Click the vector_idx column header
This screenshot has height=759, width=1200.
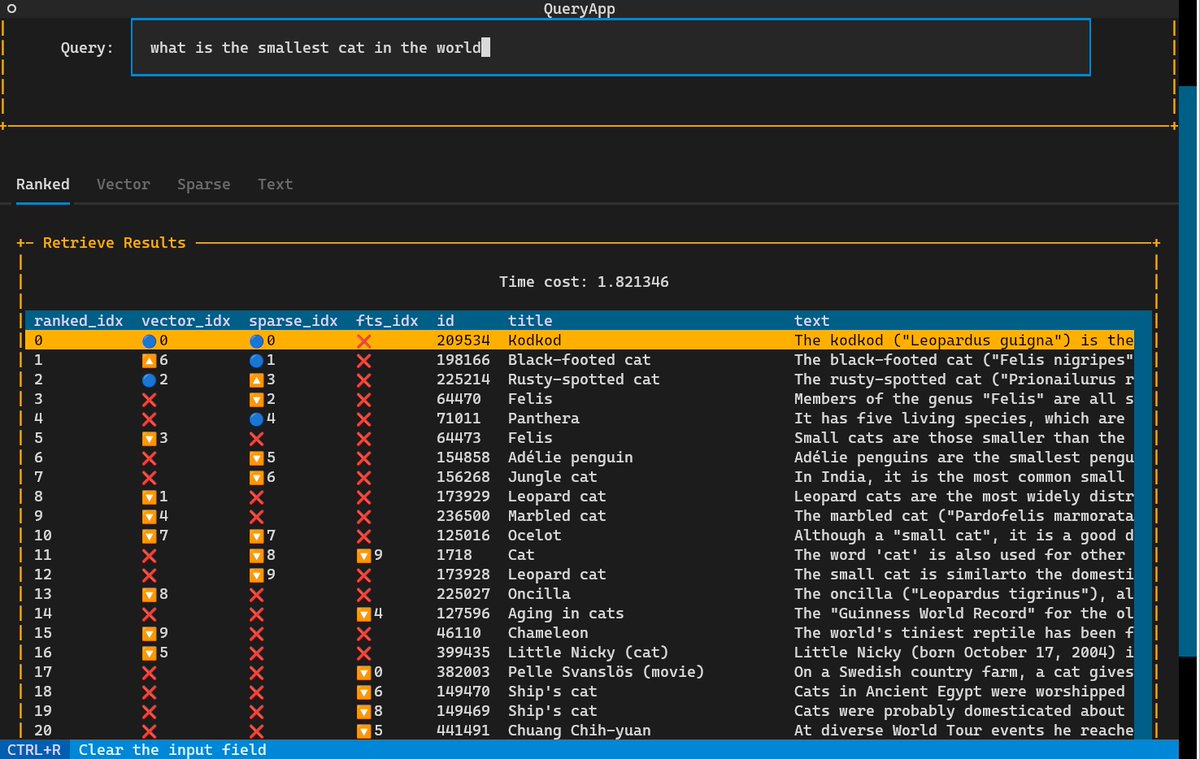pyautogui.click(x=186, y=321)
